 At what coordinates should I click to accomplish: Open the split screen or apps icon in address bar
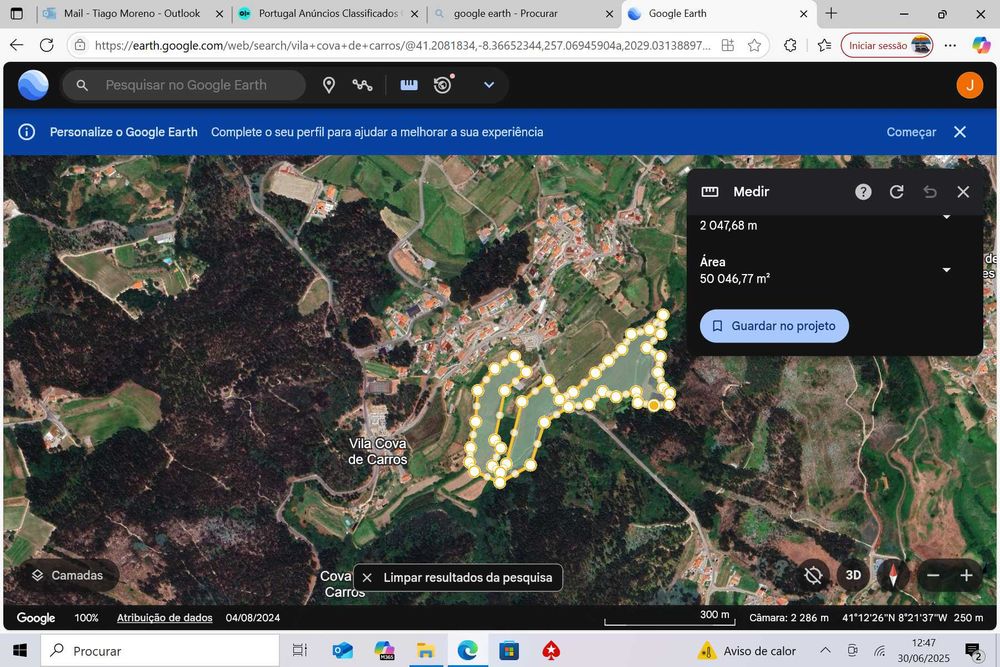pos(728,45)
